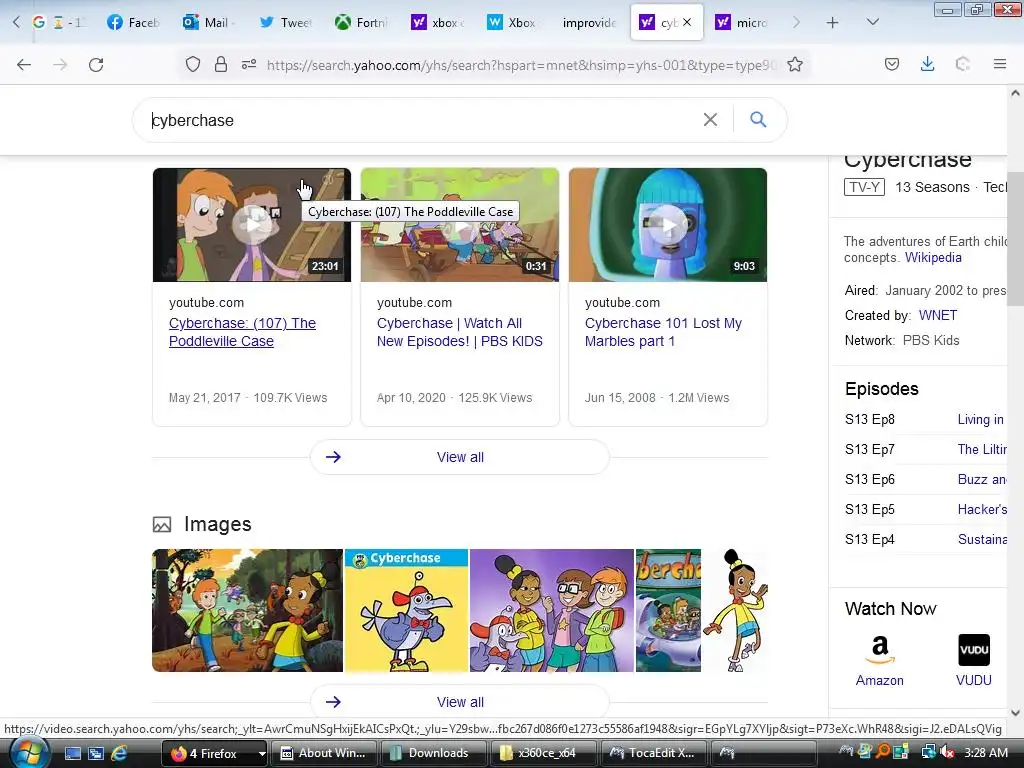The image size is (1024, 768).
Task: Click the Switch between windows icon
Action: click(96, 753)
